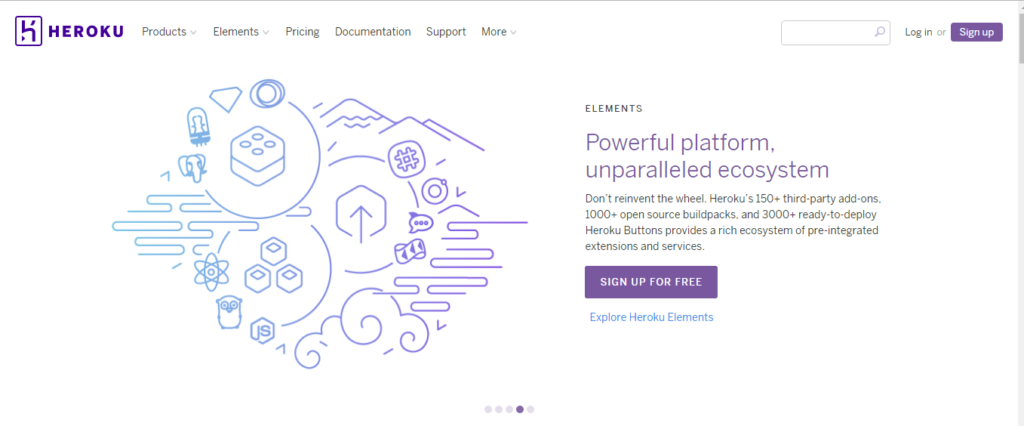This screenshot has width=1024, height=426.
Task: Select the last carousel dot
Action: 530,409
